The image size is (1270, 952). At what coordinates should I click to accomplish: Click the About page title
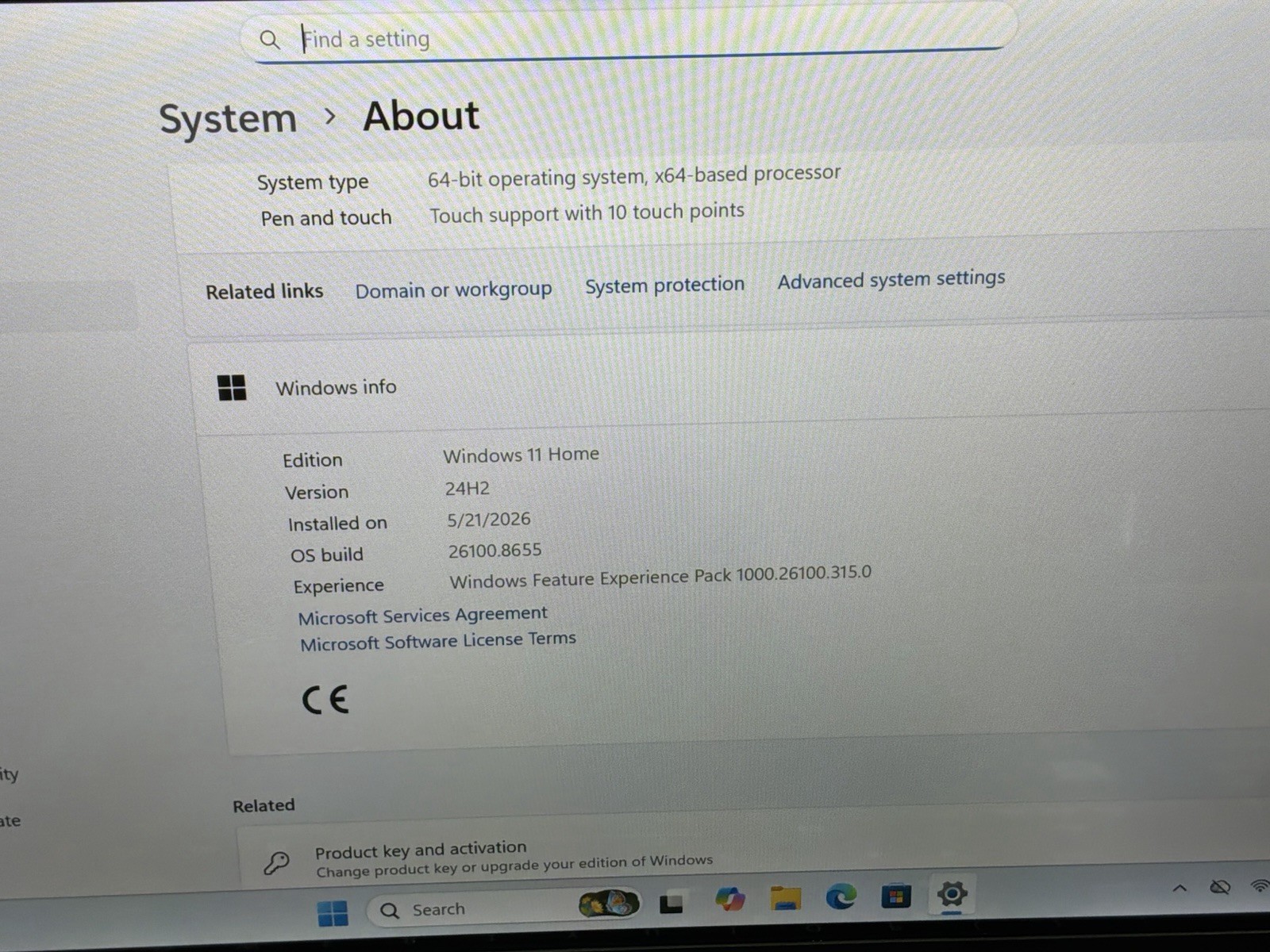pyautogui.click(x=421, y=116)
